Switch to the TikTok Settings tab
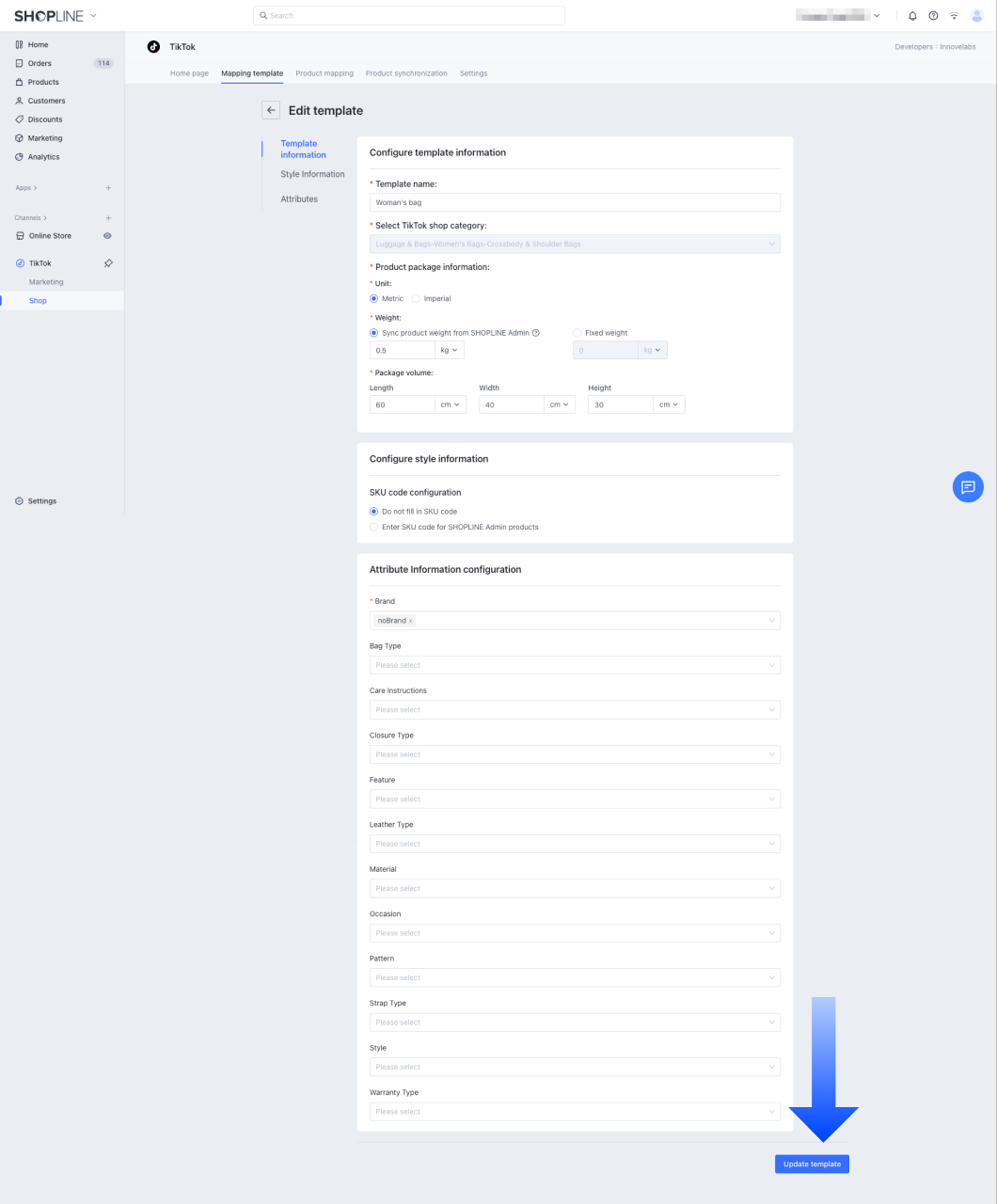This screenshot has height=1204, width=997. (x=473, y=73)
